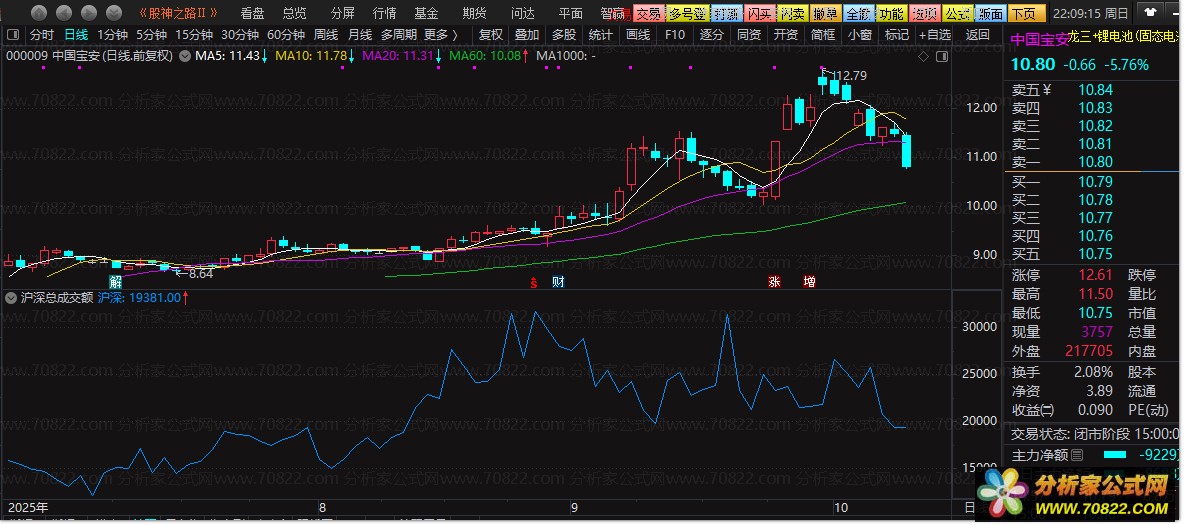
Task: Click the 张 marker below the chart
Action: [774, 283]
